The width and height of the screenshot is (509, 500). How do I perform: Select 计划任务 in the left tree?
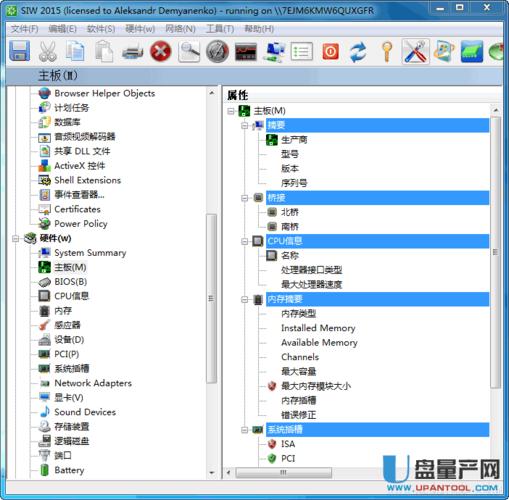coord(72,108)
